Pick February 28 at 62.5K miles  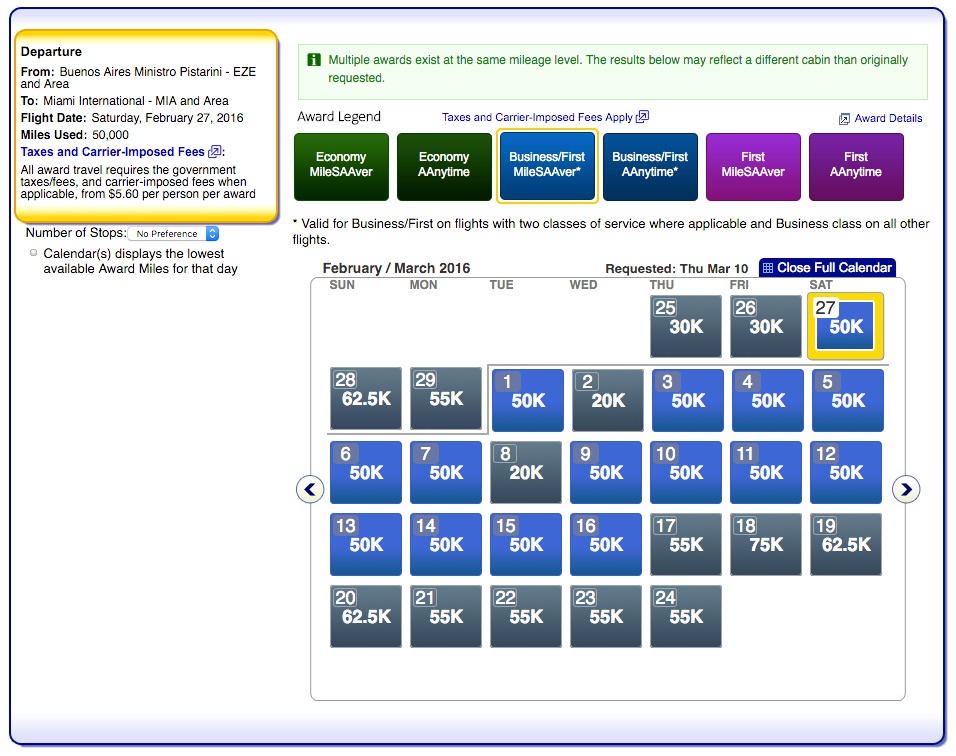point(366,399)
